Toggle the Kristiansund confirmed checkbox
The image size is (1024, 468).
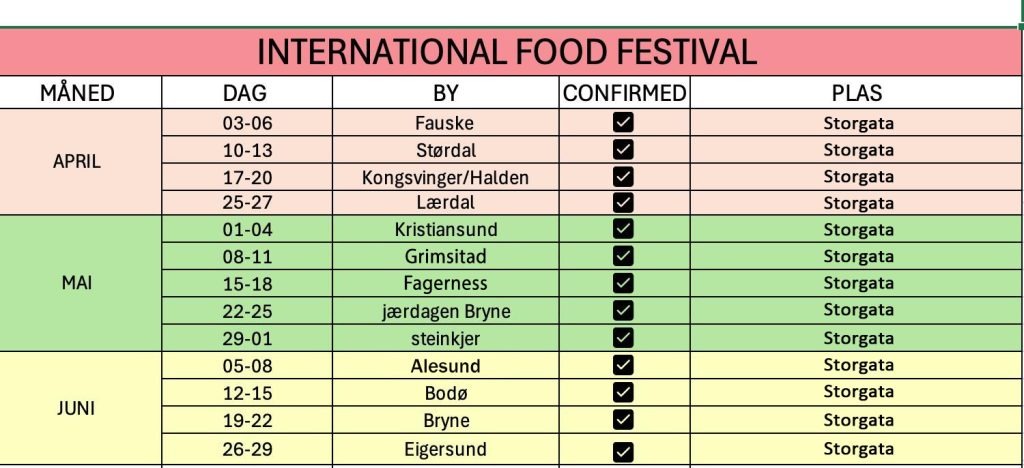coord(623,228)
